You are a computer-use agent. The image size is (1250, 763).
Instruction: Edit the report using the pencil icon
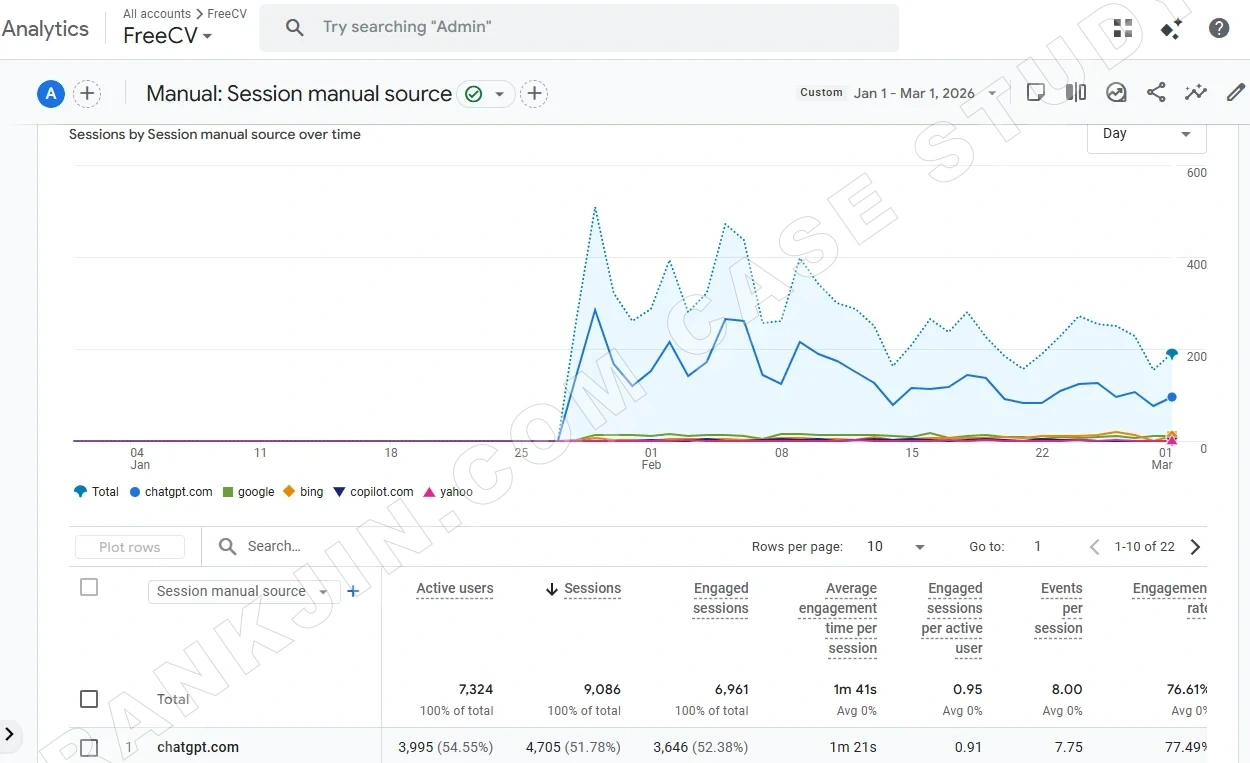tap(1236, 91)
